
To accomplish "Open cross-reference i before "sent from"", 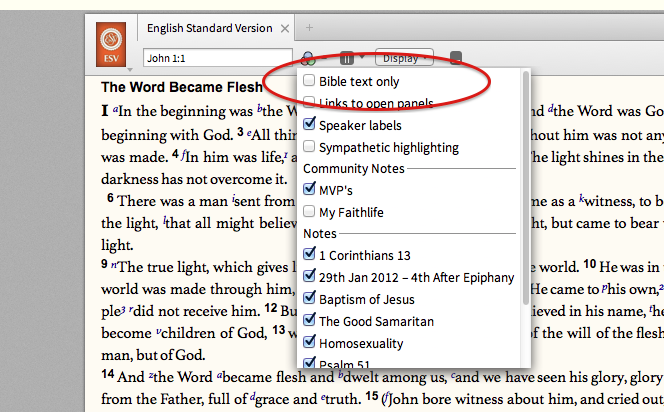I will click(233, 199).
